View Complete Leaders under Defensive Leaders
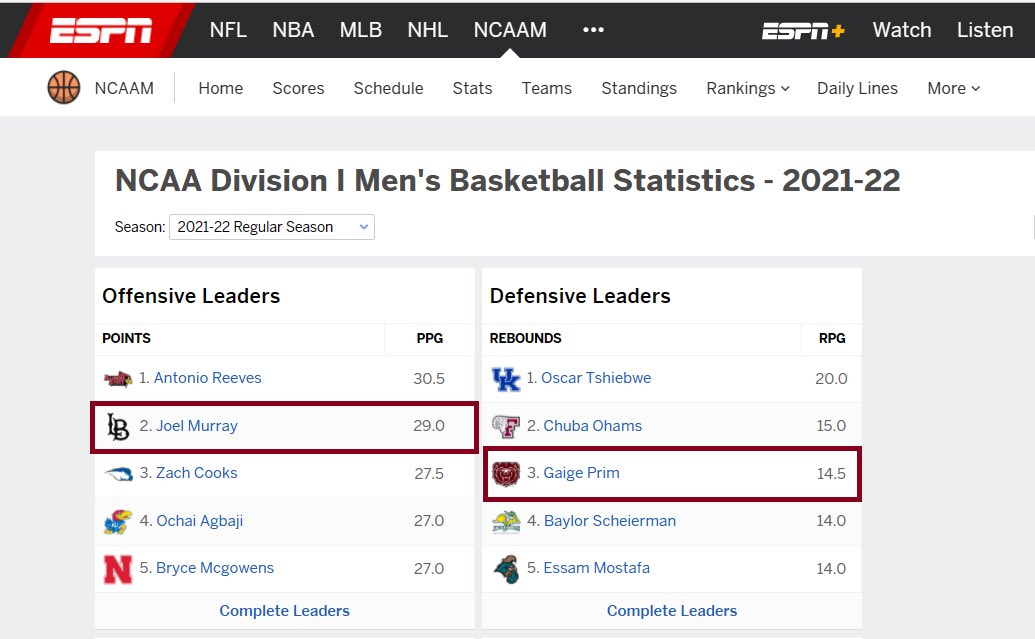Screen dimensions: 1035x639 pyautogui.click(x=672, y=611)
